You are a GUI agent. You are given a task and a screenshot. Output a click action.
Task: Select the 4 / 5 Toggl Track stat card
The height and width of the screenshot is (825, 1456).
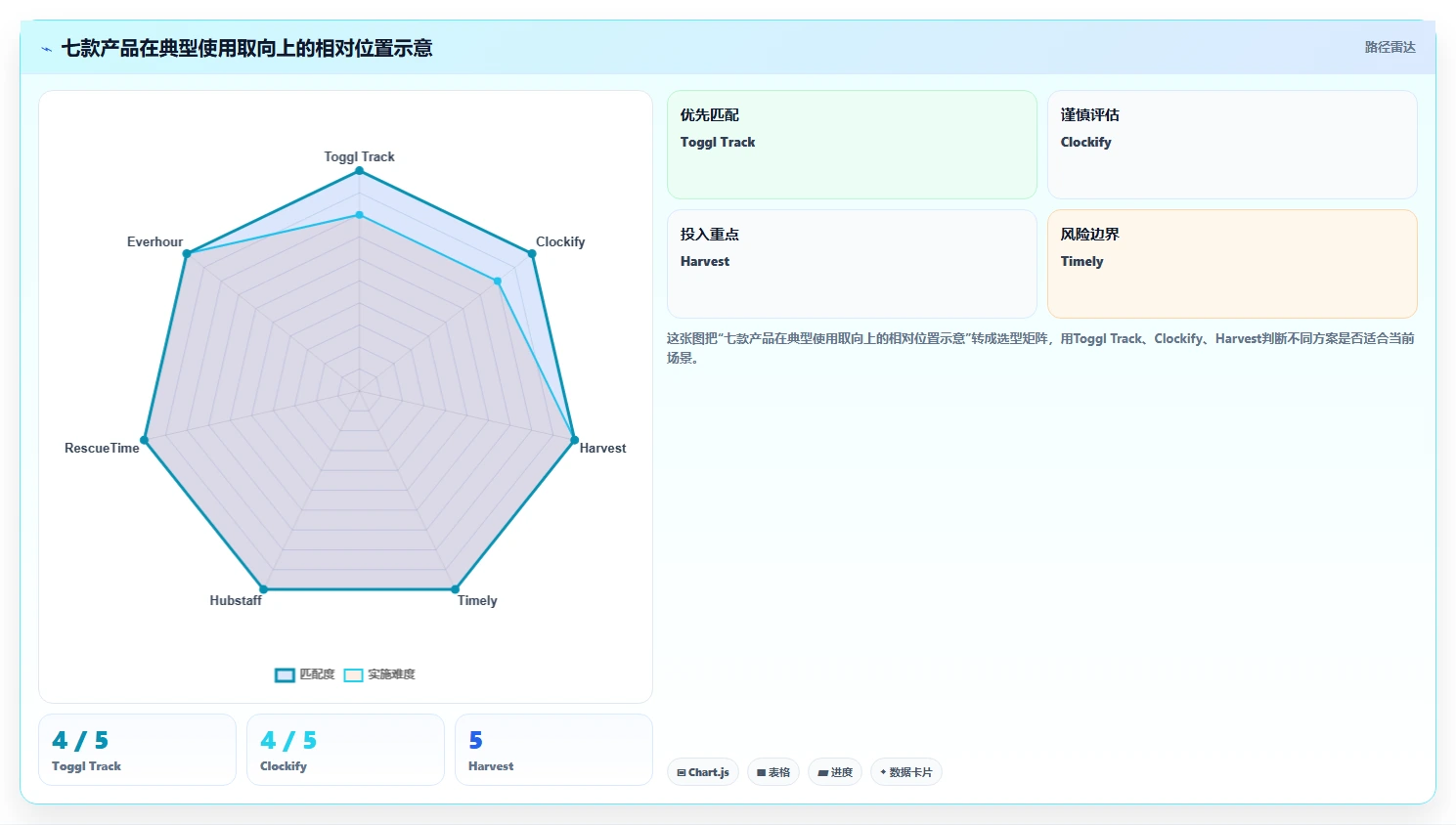[137, 750]
